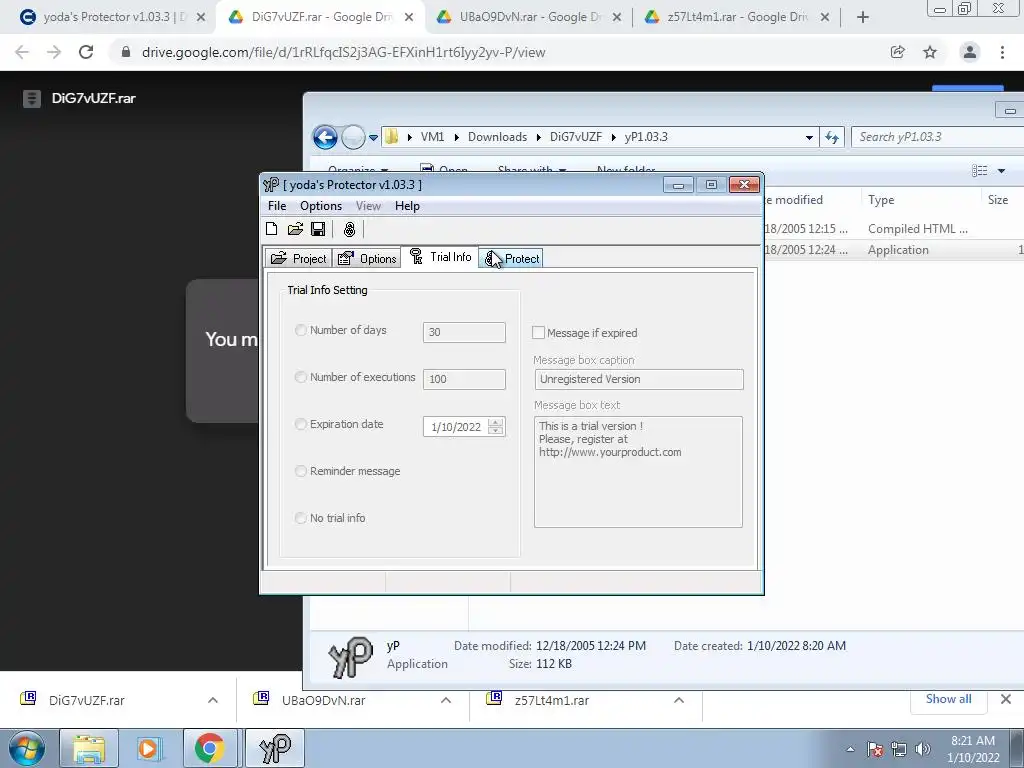
Task: Click the Explorer Back navigation button
Action: tap(325, 137)
